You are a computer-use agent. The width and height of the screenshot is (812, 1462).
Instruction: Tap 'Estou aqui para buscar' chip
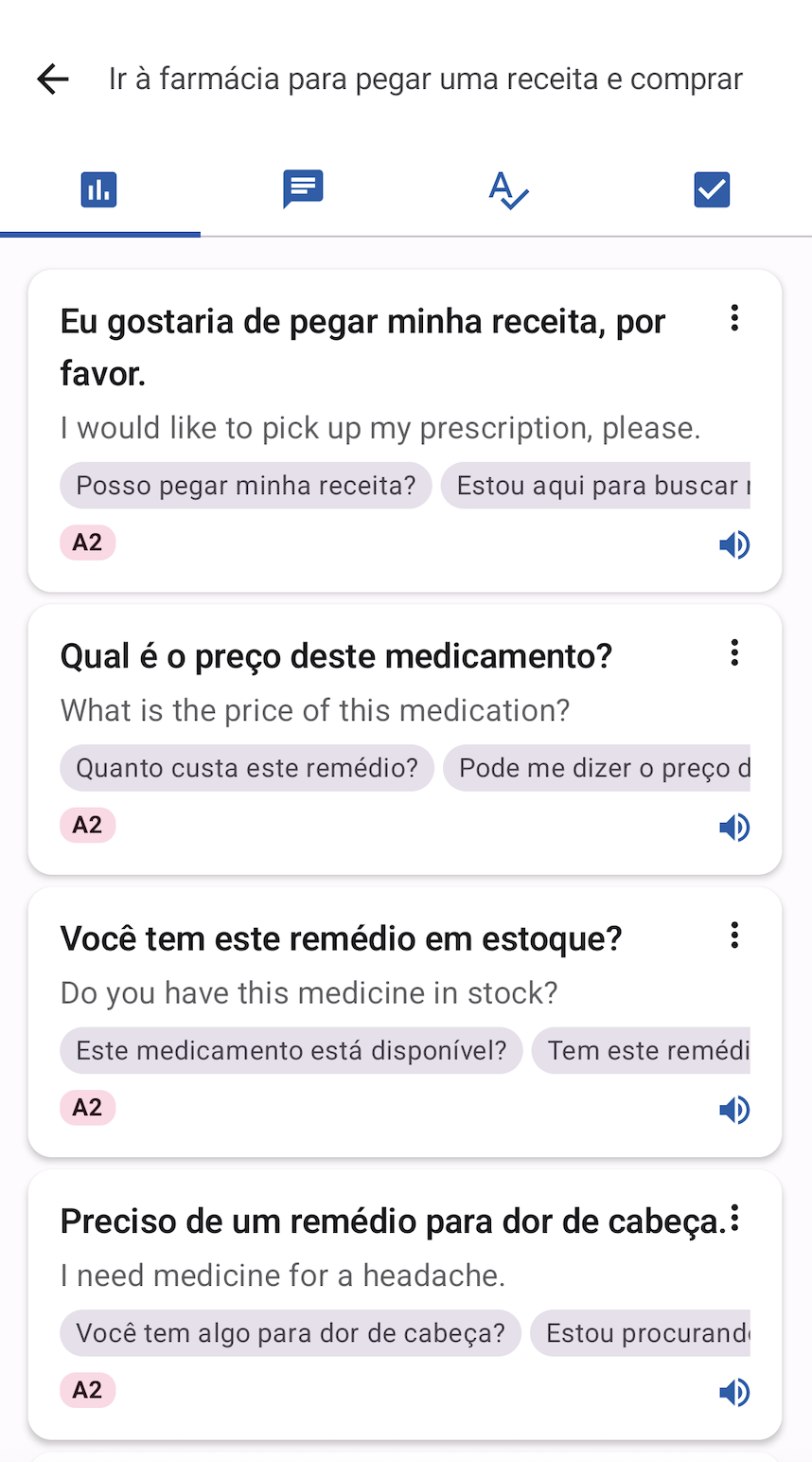tap(596, 486)
